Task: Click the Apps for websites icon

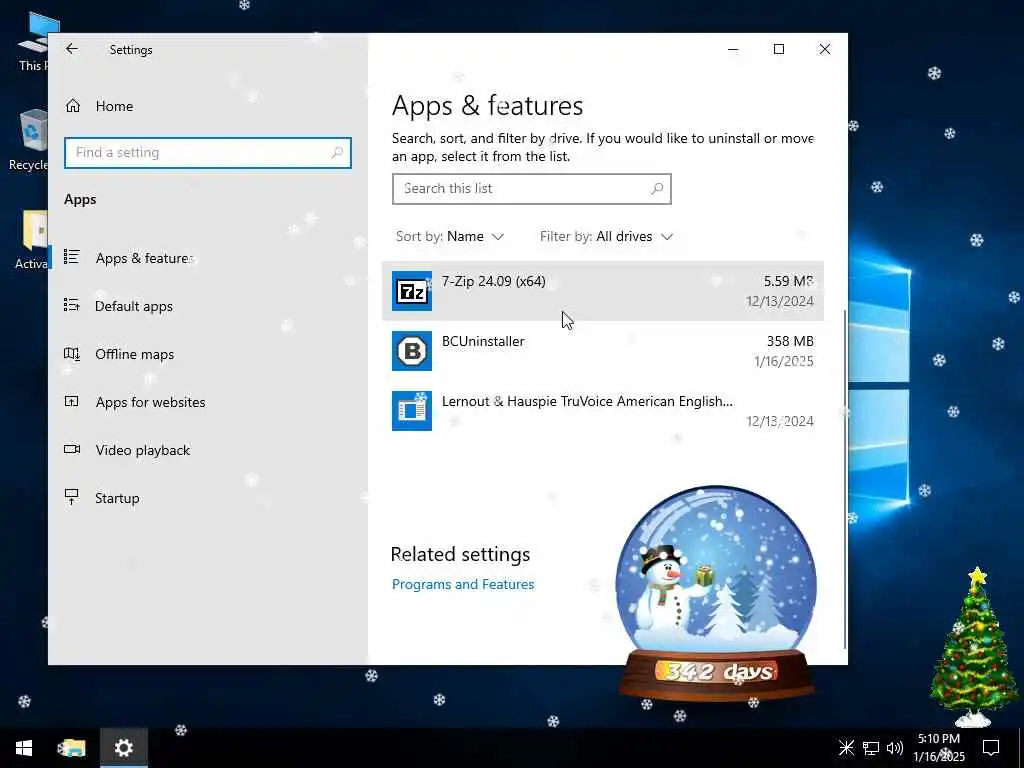Action: click(x=72, y=401)
